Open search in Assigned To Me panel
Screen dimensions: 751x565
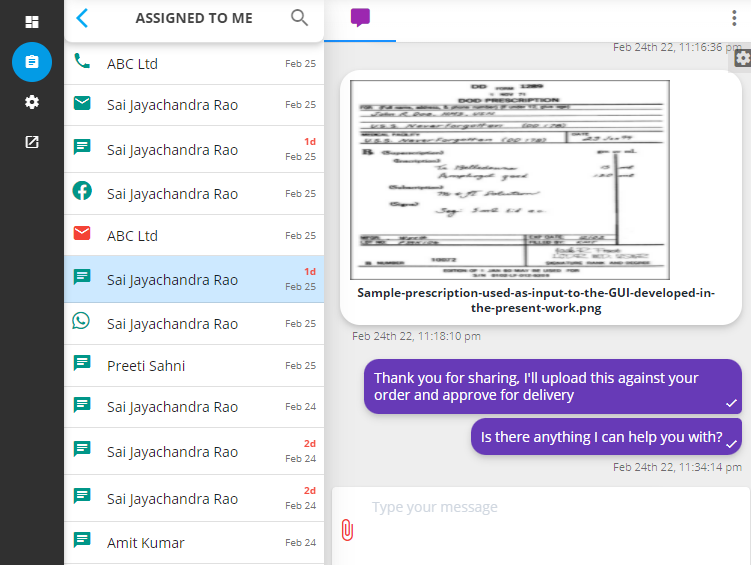[x=299, y=18]
